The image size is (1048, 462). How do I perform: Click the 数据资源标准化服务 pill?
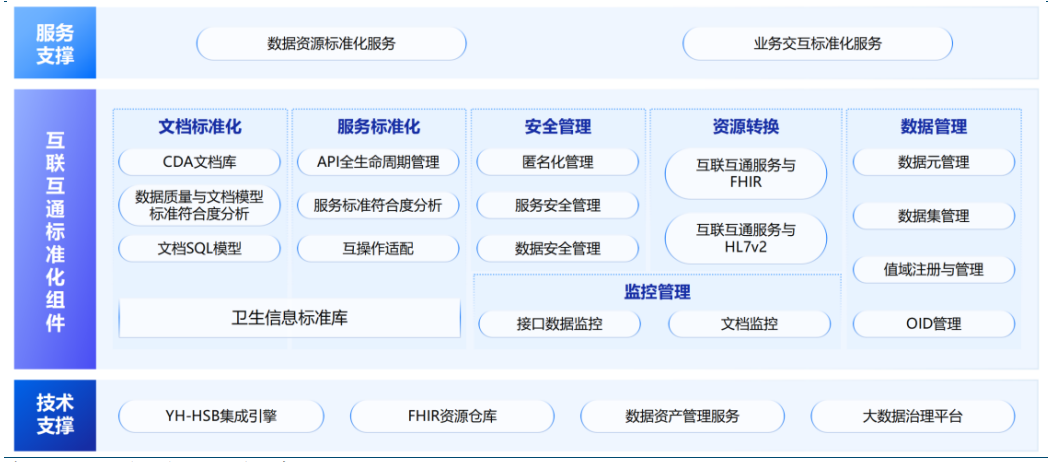331,44
